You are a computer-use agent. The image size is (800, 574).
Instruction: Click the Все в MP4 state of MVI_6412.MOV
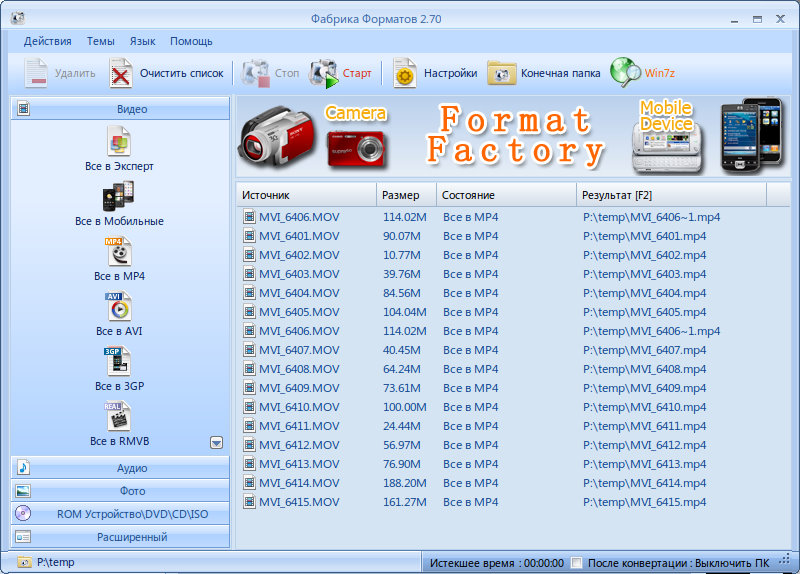point(470,445)
